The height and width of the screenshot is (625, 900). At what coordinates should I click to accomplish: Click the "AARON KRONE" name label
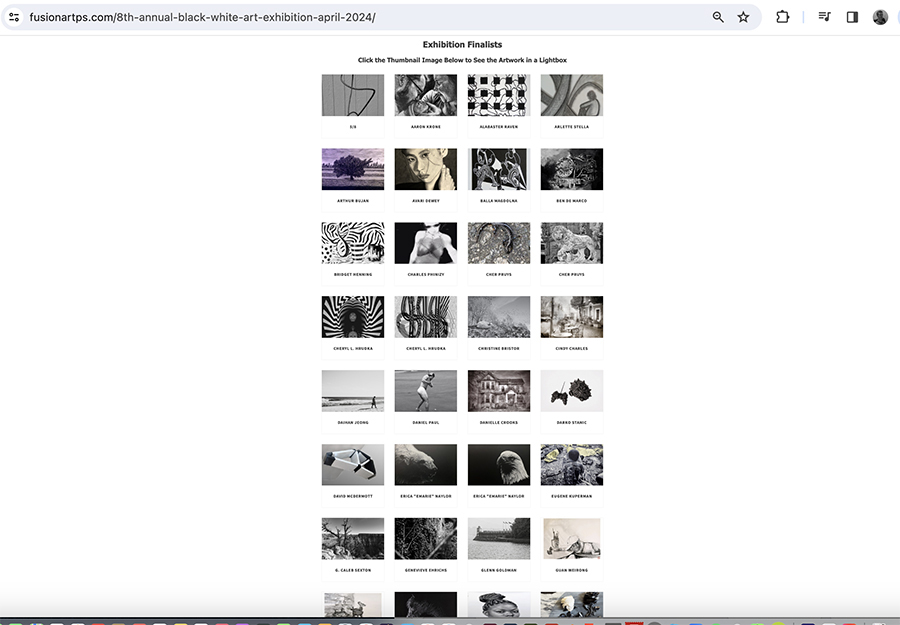[426, 127]
